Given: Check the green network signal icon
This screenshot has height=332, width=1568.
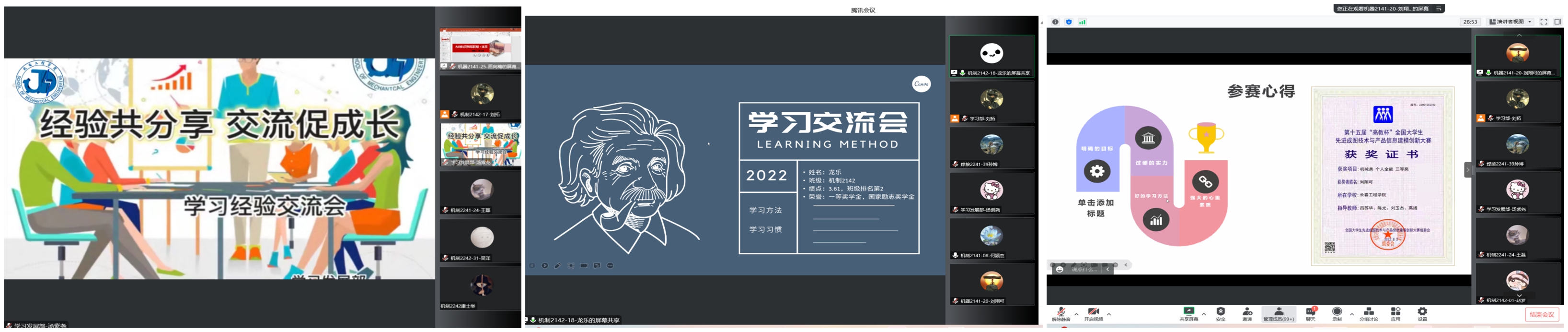Looking at the screenshot, I should [1082, 22].
